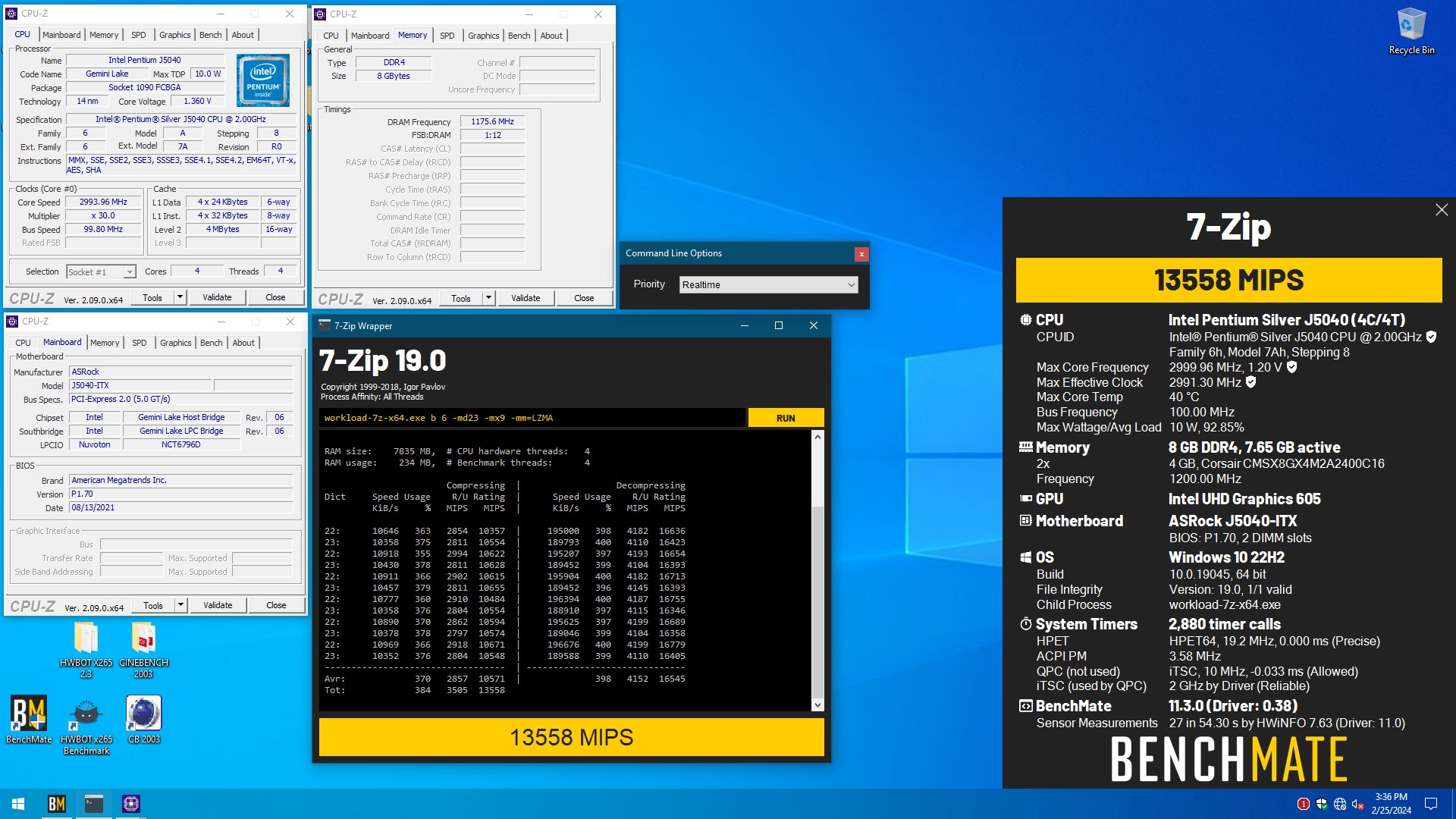Click the Max Effective Clock verified shield
The image size is (1456, 819).
coord(1251,382)
